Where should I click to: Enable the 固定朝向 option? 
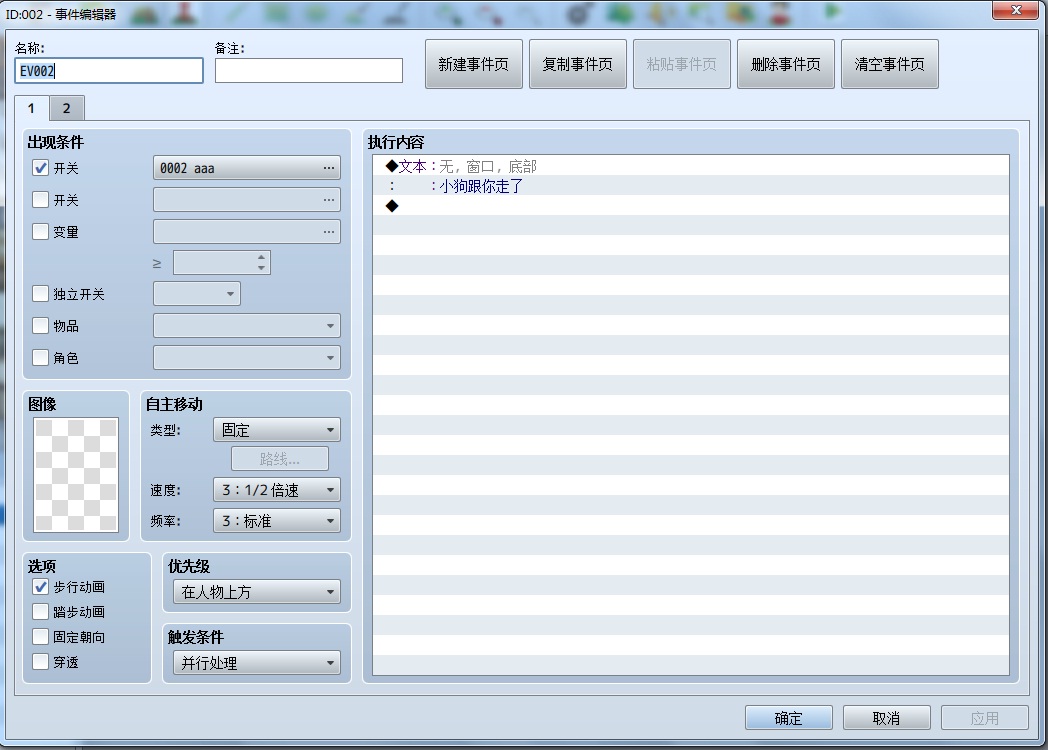click(41, 637)
